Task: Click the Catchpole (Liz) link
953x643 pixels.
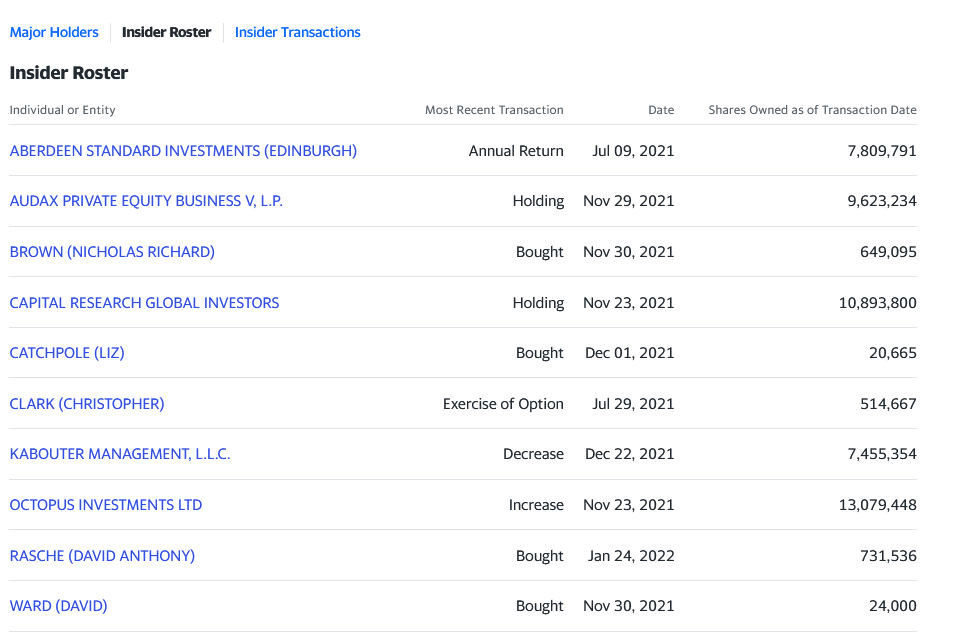Action: (x=67, y=352)
